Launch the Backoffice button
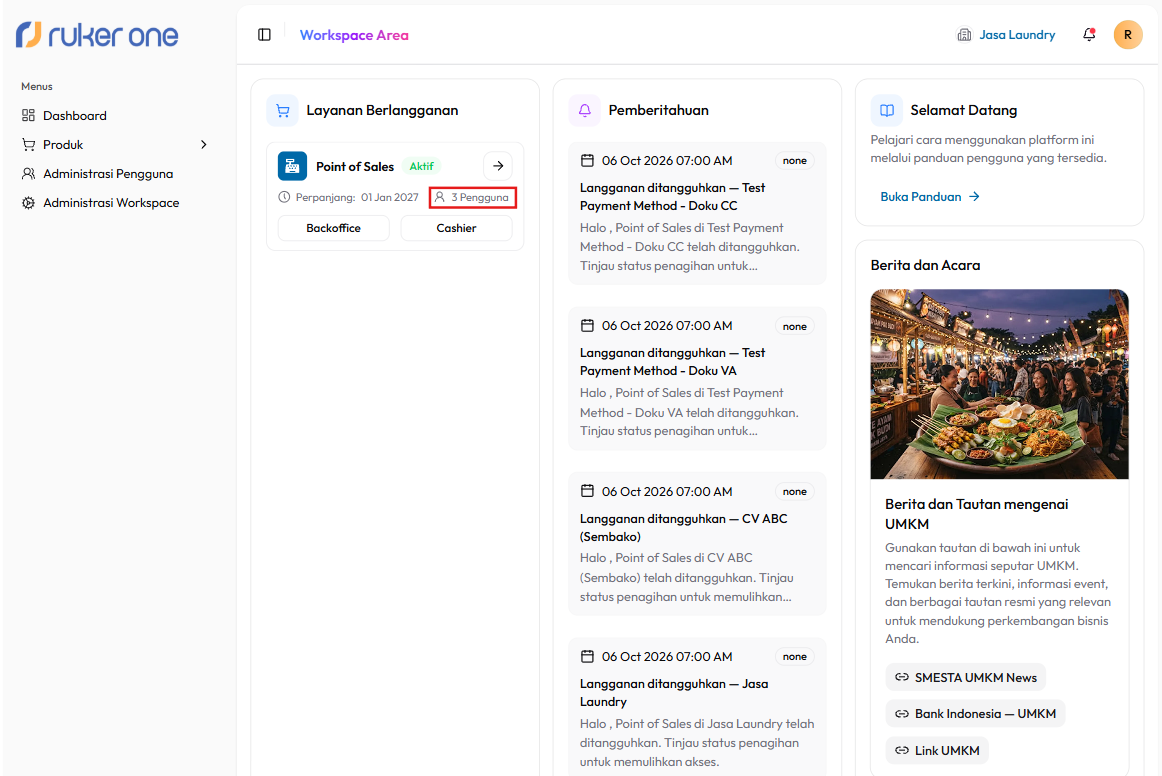Image resolution: width=1162 pixels, height=776 pixels. pos(333,228)
